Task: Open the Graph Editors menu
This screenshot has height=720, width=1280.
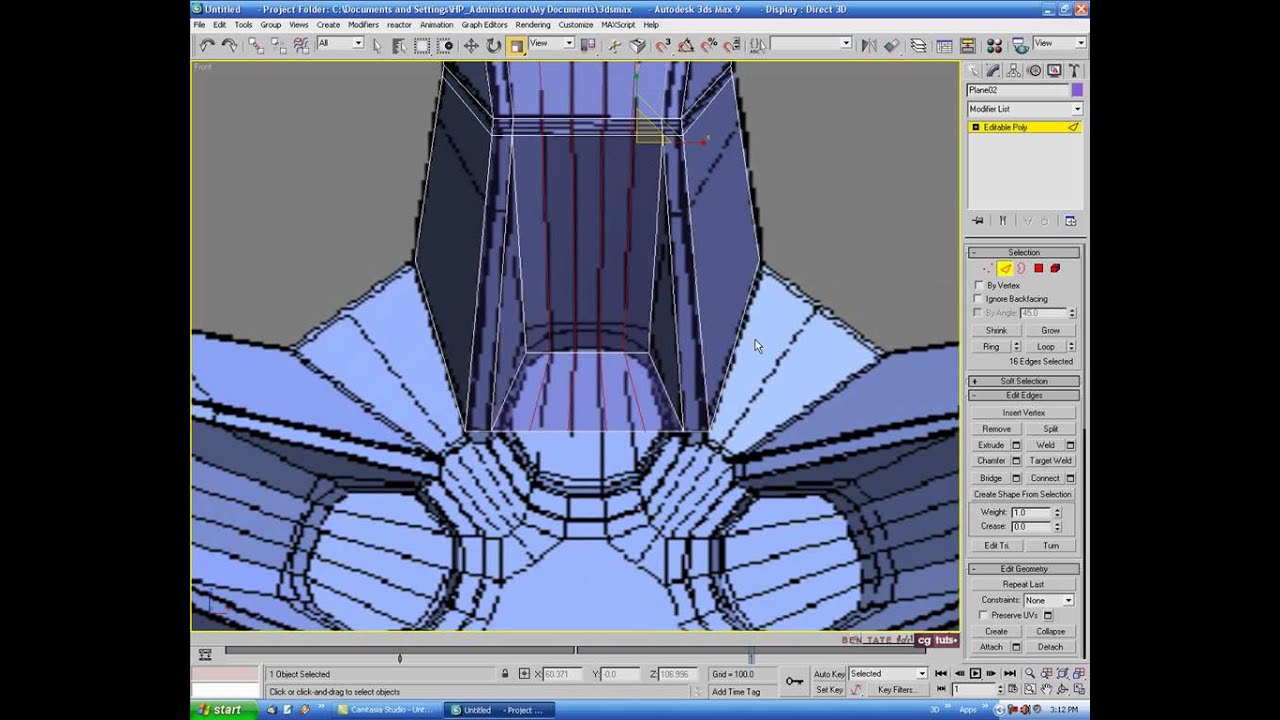Action: (x=484, y=24)
